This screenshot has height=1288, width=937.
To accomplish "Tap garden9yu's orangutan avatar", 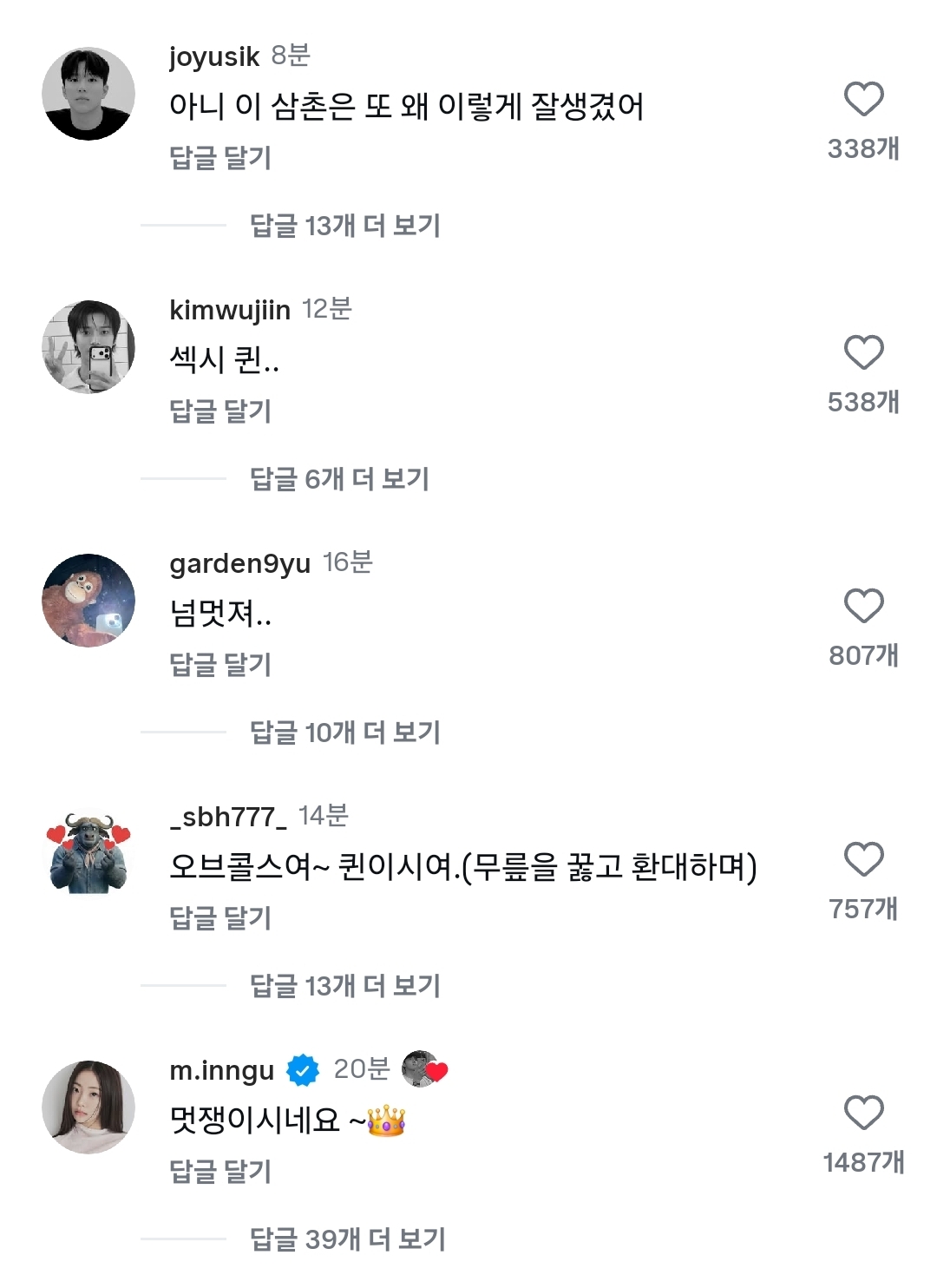I will tap(88, 601).
